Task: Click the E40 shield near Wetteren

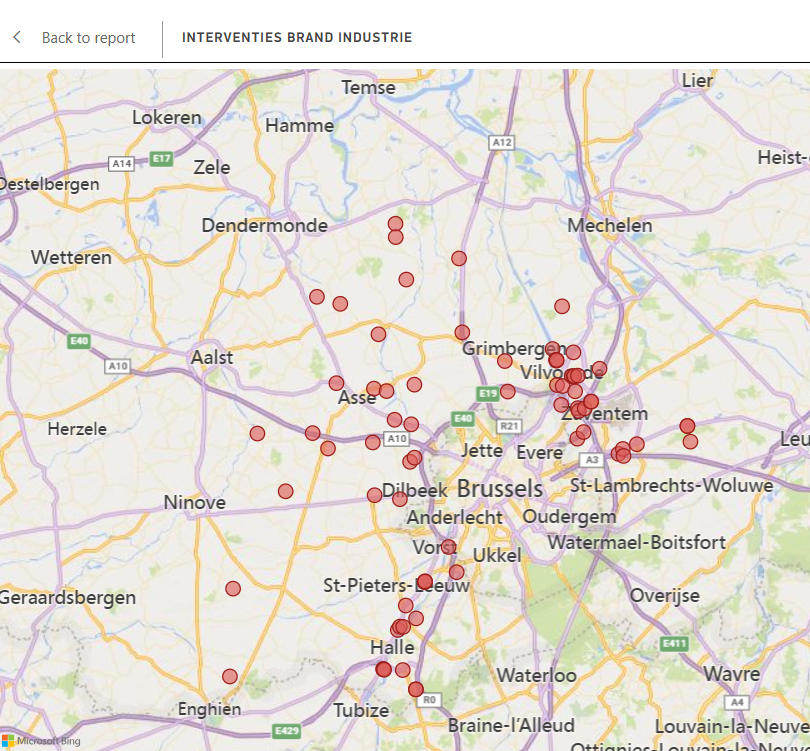Action: (x=79, y=341)
